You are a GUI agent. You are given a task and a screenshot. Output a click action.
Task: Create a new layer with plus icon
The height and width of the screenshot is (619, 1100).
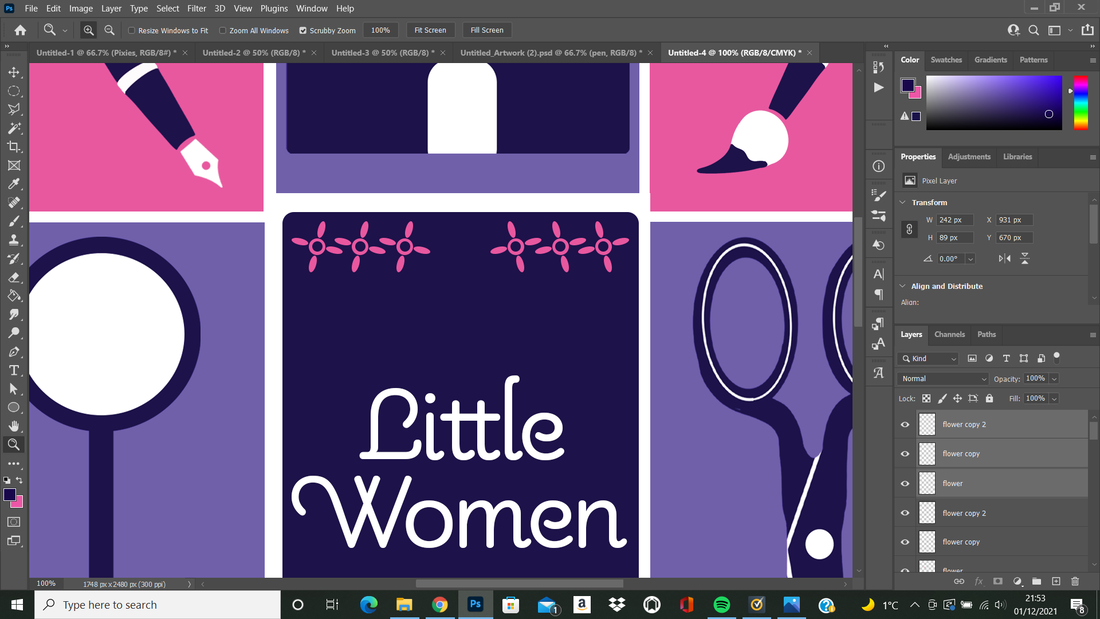click(x=1056, y=581)
